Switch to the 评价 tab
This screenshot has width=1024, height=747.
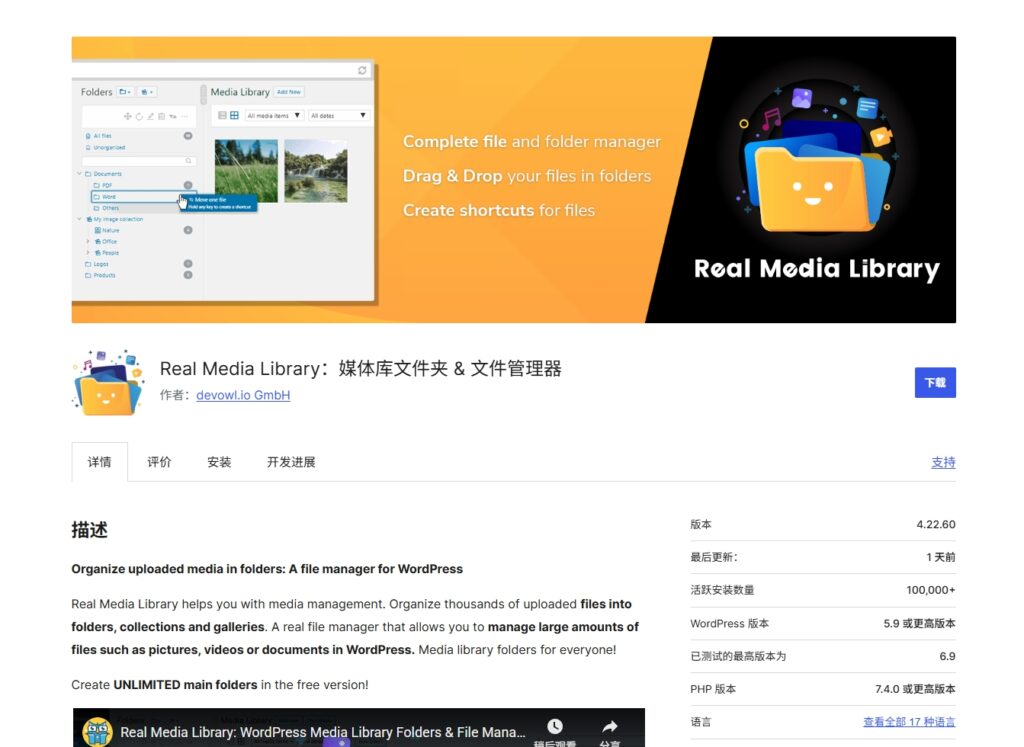(159, 462)
